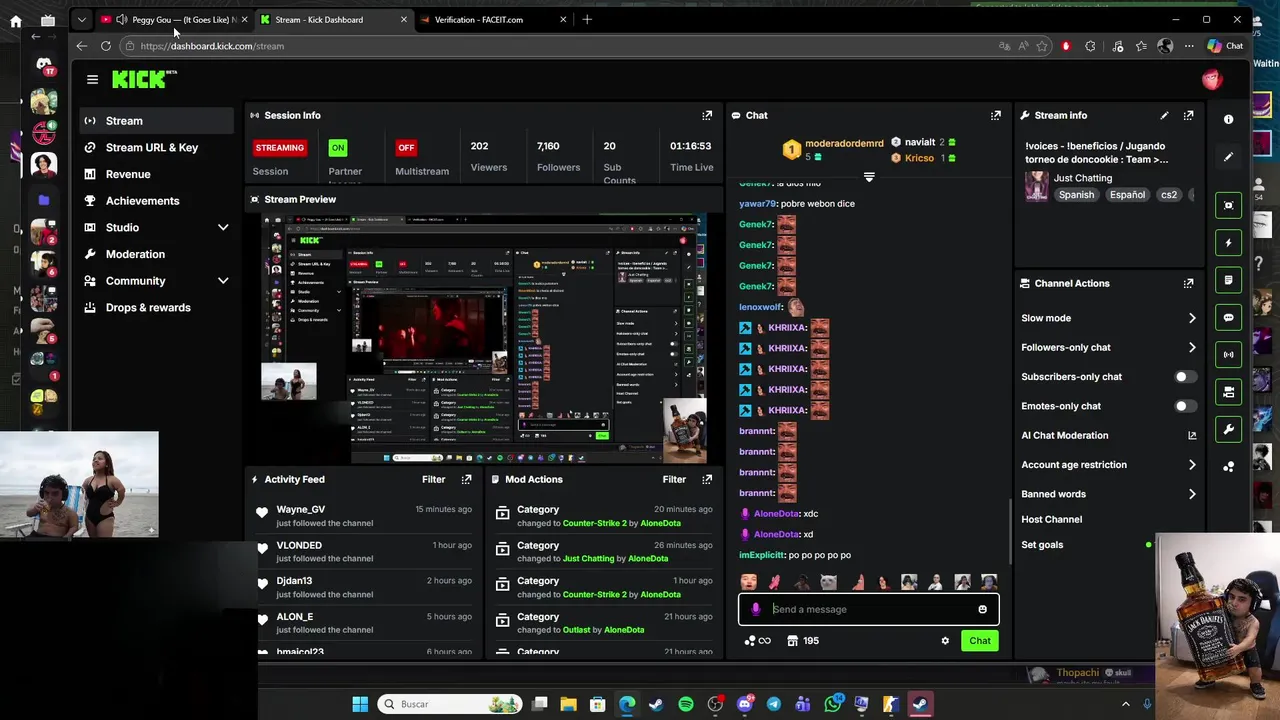
Task: Open Telegram from the taskbar
Action: [x=773, y=704]
